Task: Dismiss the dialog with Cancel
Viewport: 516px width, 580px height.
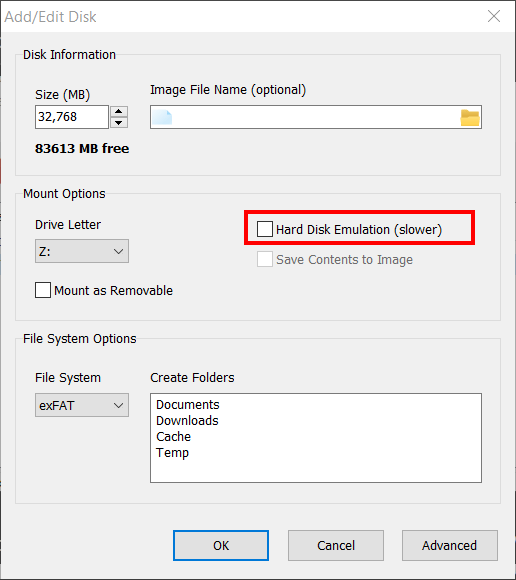Action: [336, 546]
